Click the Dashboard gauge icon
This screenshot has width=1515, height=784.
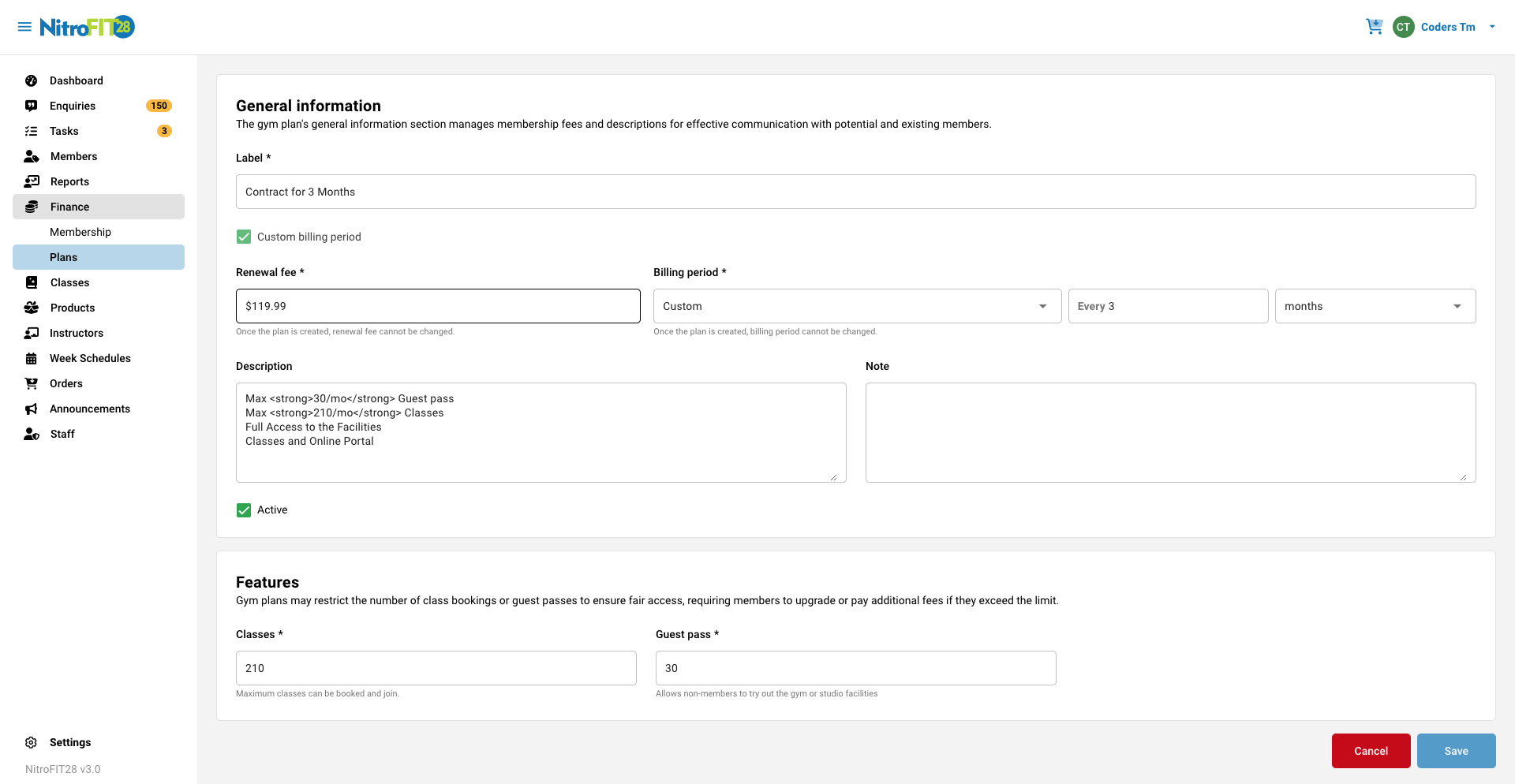pyautogui.click(x=32, y=80)
